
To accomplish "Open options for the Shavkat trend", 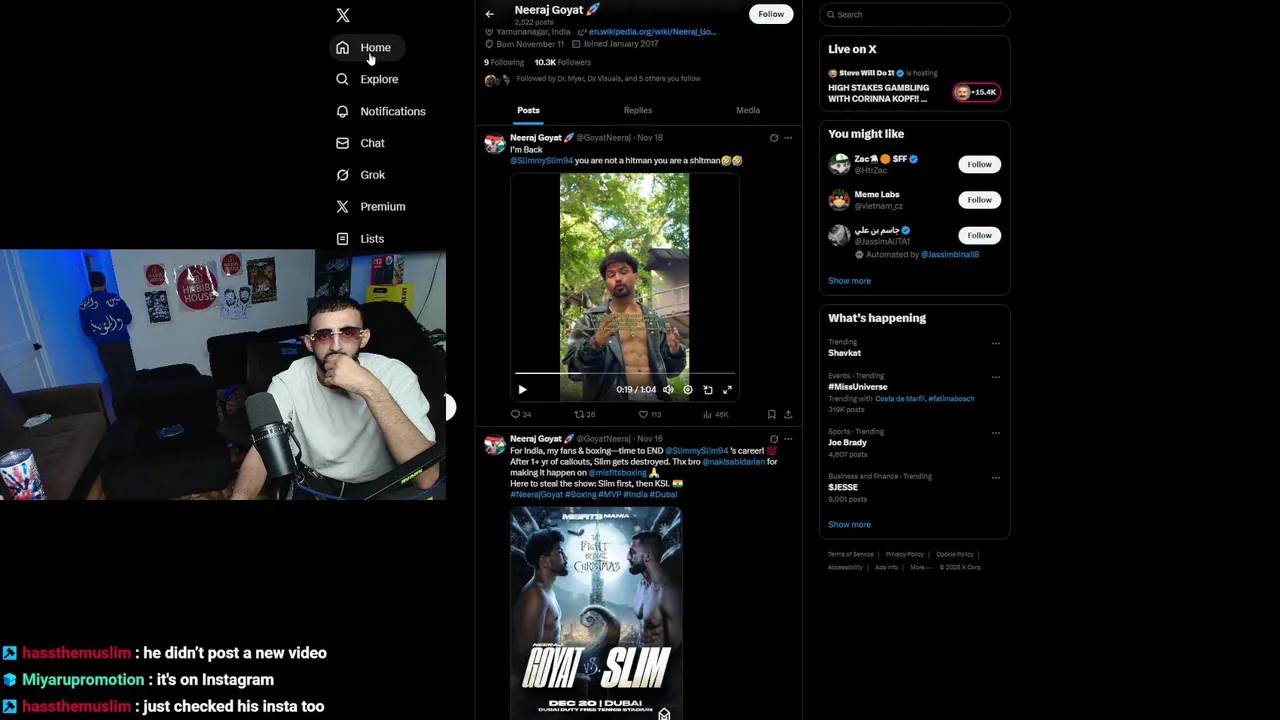I will [x=995, y=343].
